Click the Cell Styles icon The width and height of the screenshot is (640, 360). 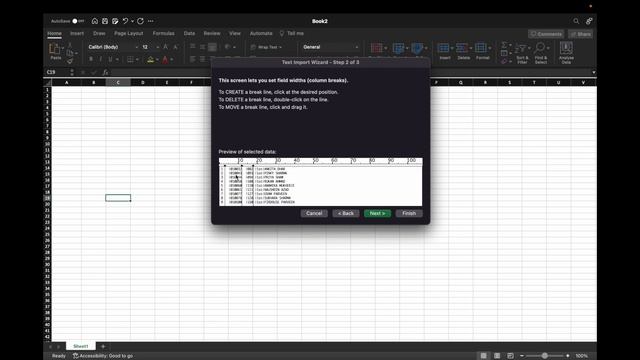tap(417, 49)
